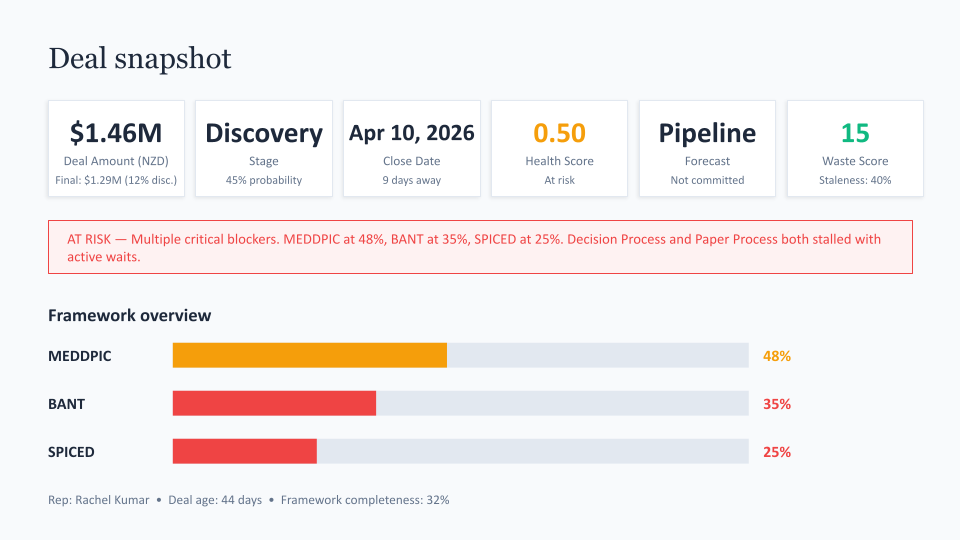The height and width of the screenshot is (540, 960).
Task: Click the AT RISK alert banner
Action: click(480, 247)
